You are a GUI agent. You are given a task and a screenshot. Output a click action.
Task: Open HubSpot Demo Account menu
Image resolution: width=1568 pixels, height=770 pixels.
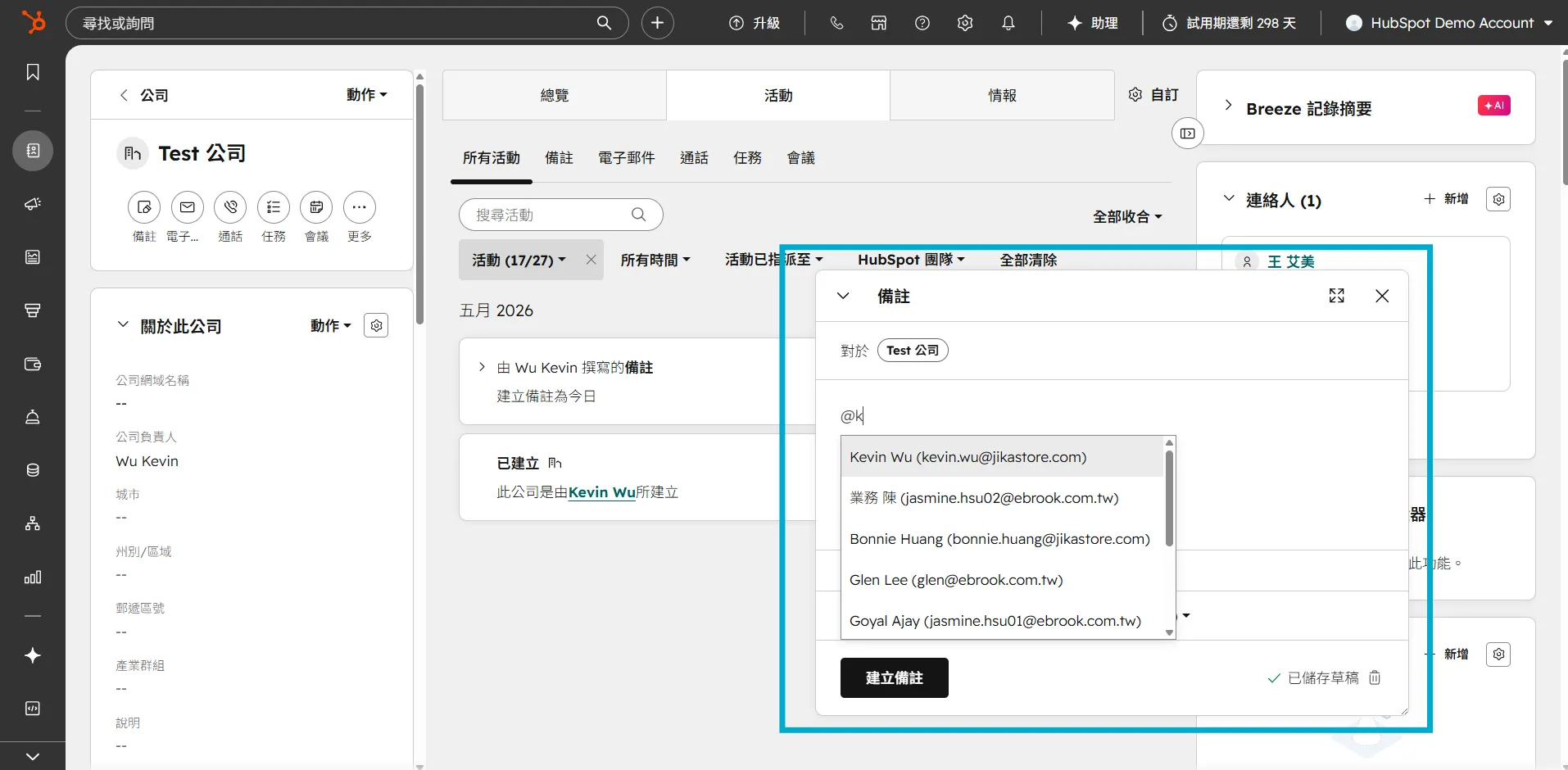(1449, 23)
